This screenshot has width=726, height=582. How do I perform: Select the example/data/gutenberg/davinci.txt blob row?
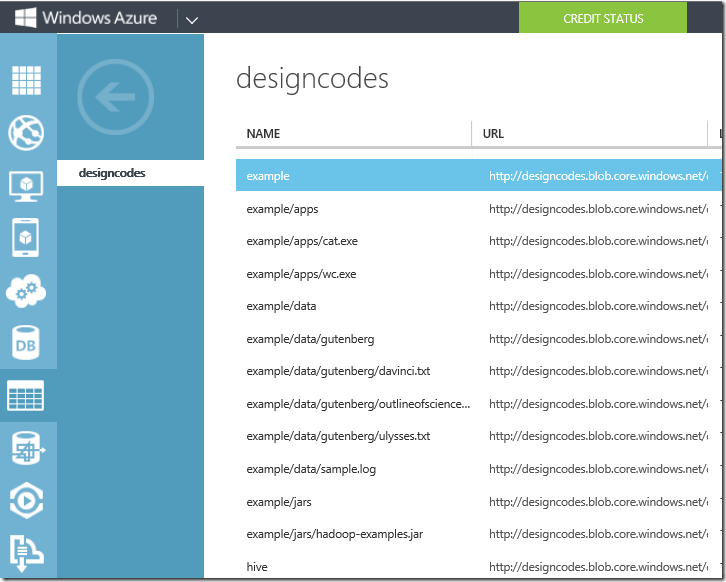click(x=338, y=371)
